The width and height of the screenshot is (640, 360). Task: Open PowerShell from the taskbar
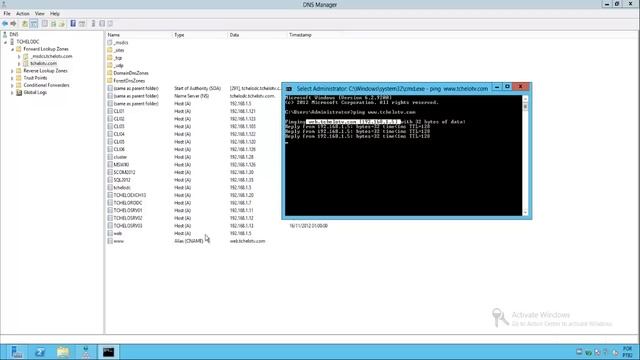click(x=40, y=352)
